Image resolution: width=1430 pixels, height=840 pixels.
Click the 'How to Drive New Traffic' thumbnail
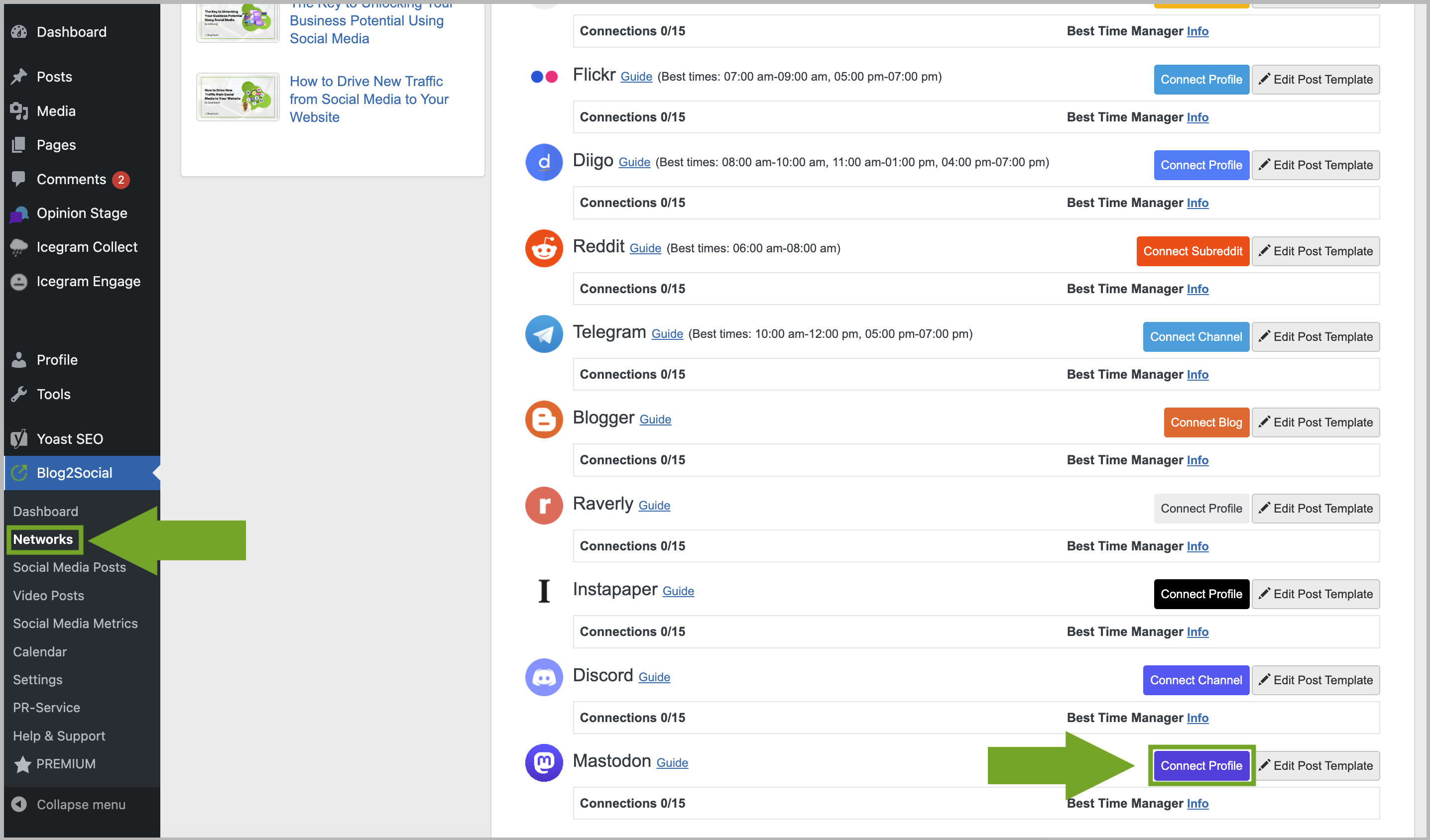(238, 97)
